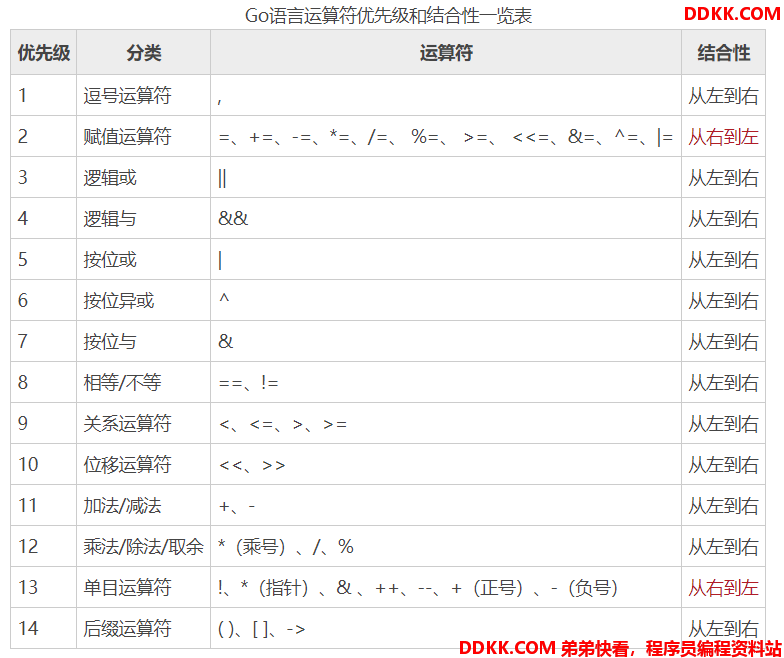Viewport: 784px width, 658px height.
Task: Select the '结合性' column header
Action: pyautogui.click(x=724, y=52)
